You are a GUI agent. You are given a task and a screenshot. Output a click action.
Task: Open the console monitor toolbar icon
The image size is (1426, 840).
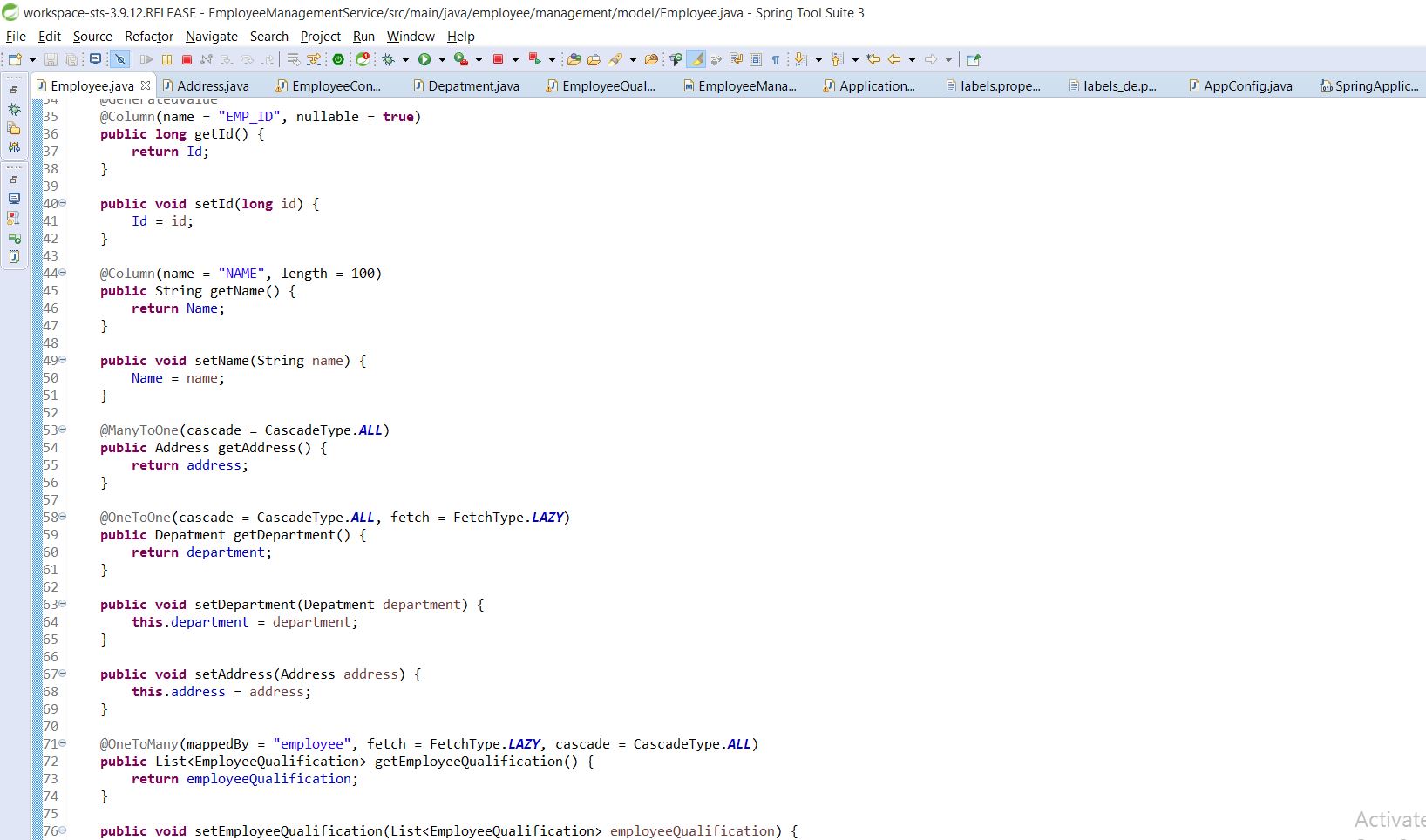(95, 59)
